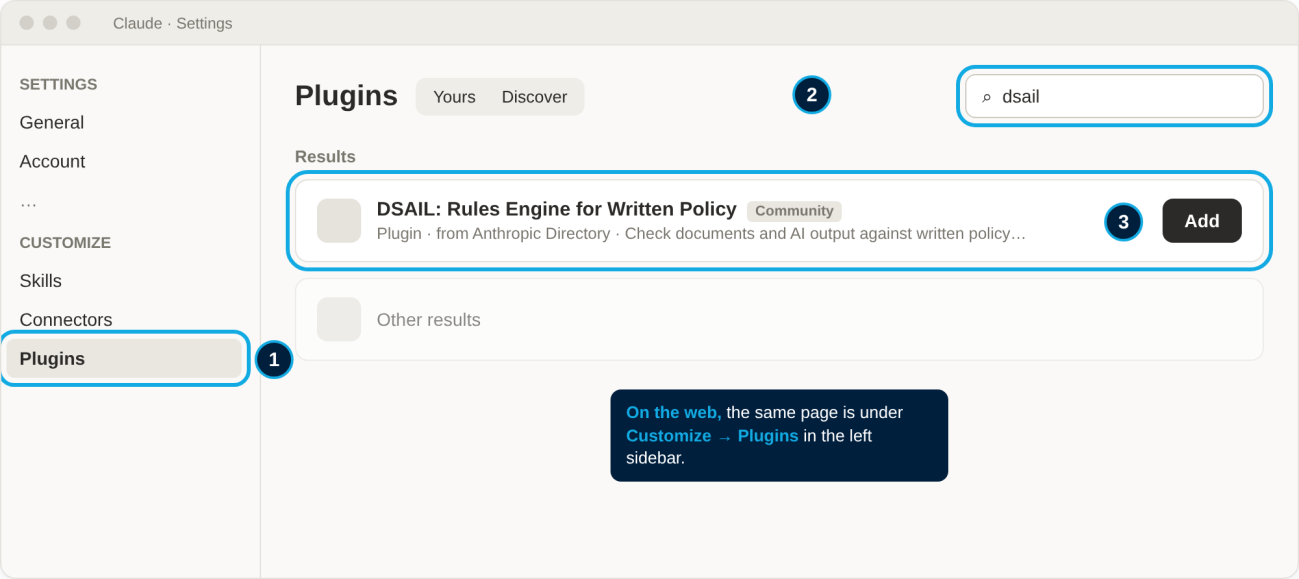
Task: Open the Other results row
Action: click(x=779, y=319)
